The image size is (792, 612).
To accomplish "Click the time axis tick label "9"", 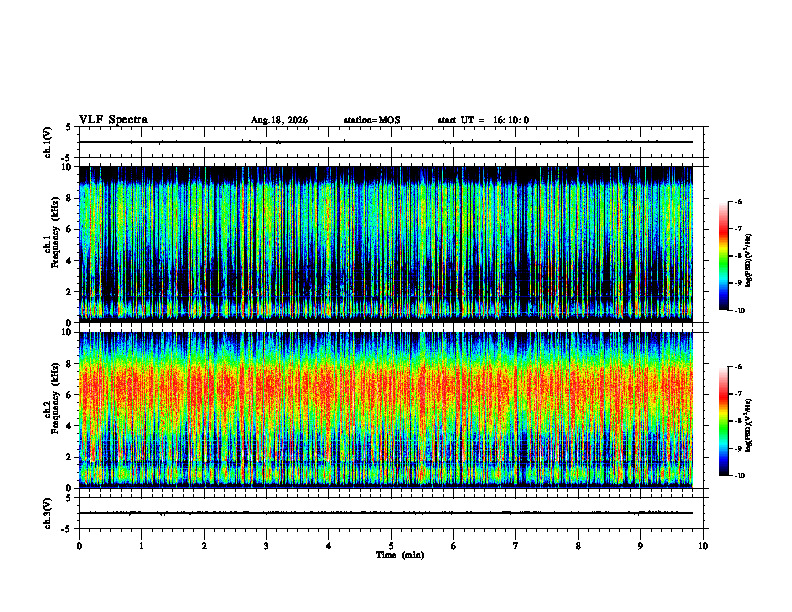I will click(x=640, y=546).
